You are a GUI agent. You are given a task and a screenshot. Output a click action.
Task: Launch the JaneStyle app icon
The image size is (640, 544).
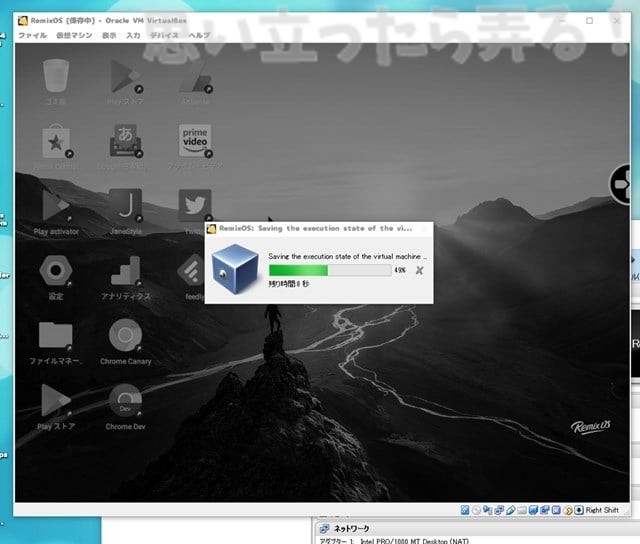126,206
